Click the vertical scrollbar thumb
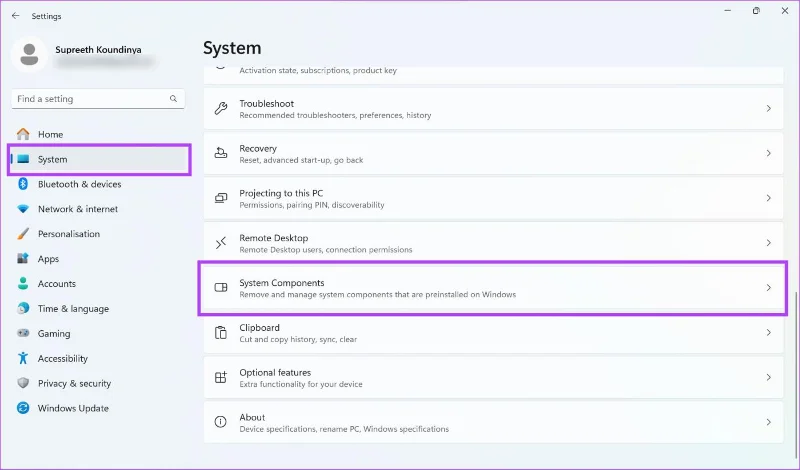The image size is (800, 470). (796, 373)
